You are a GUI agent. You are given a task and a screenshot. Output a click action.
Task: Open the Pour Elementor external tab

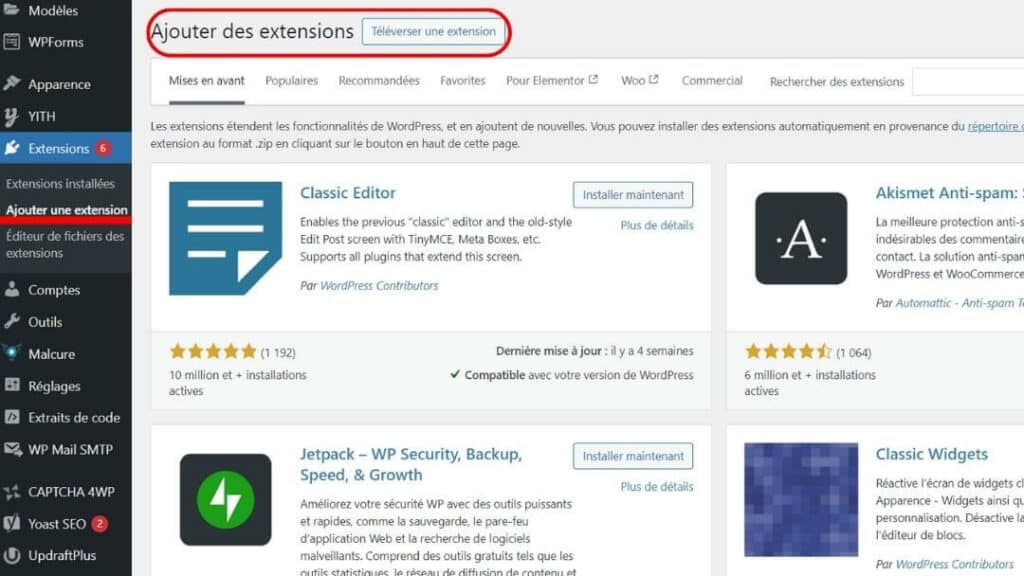click(552, 80)
